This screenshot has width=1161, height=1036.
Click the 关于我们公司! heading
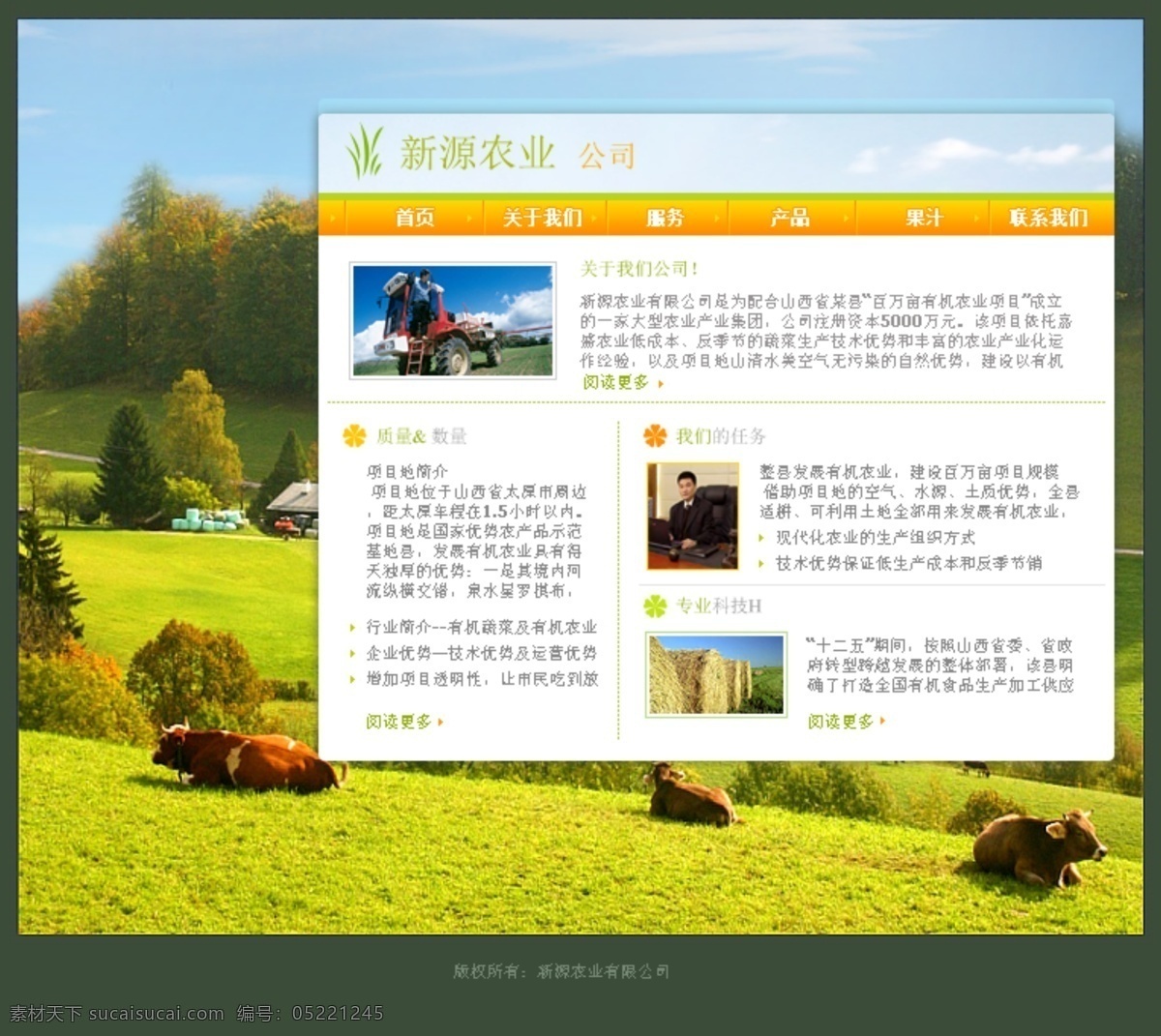[640, 269]
